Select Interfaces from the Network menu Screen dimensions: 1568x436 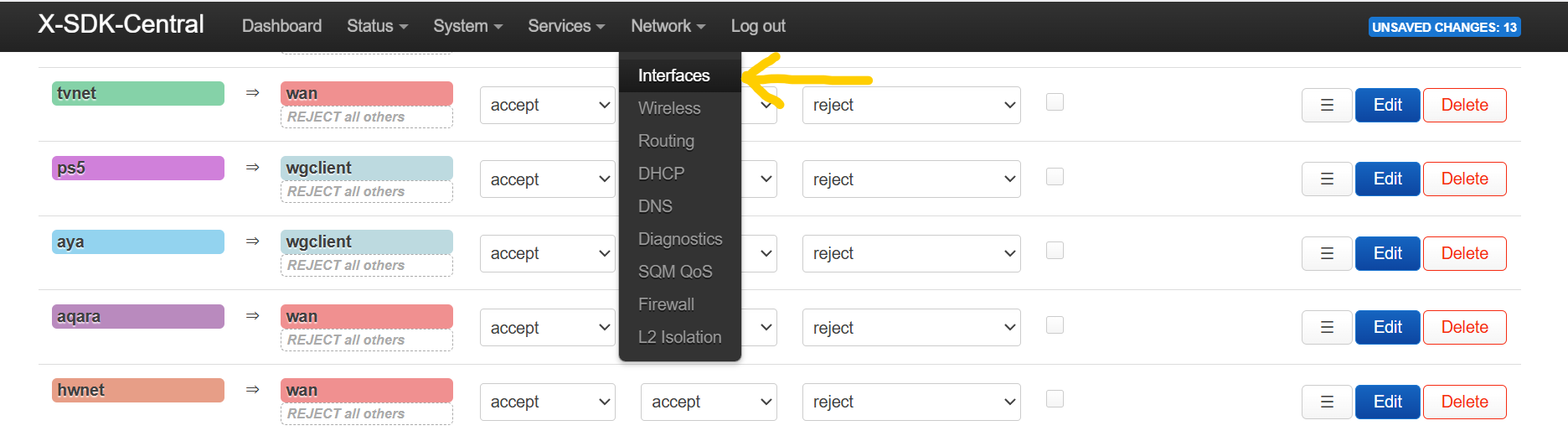coord(673,75)
